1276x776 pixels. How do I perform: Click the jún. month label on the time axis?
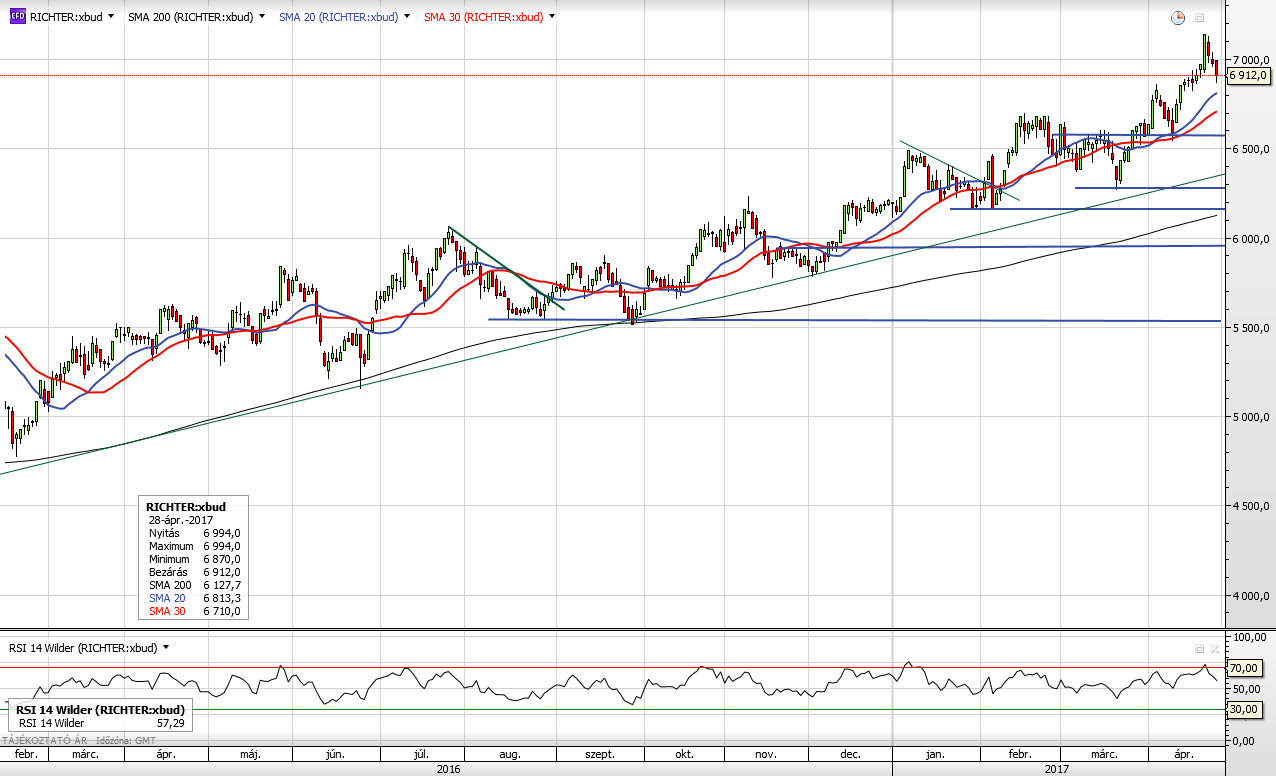[x=334, y=755]
